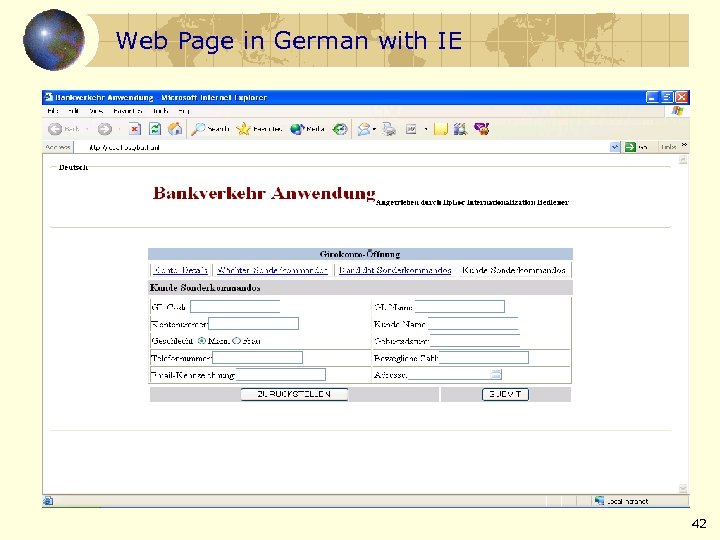Go back with the Back arrow

click(55, 129)
